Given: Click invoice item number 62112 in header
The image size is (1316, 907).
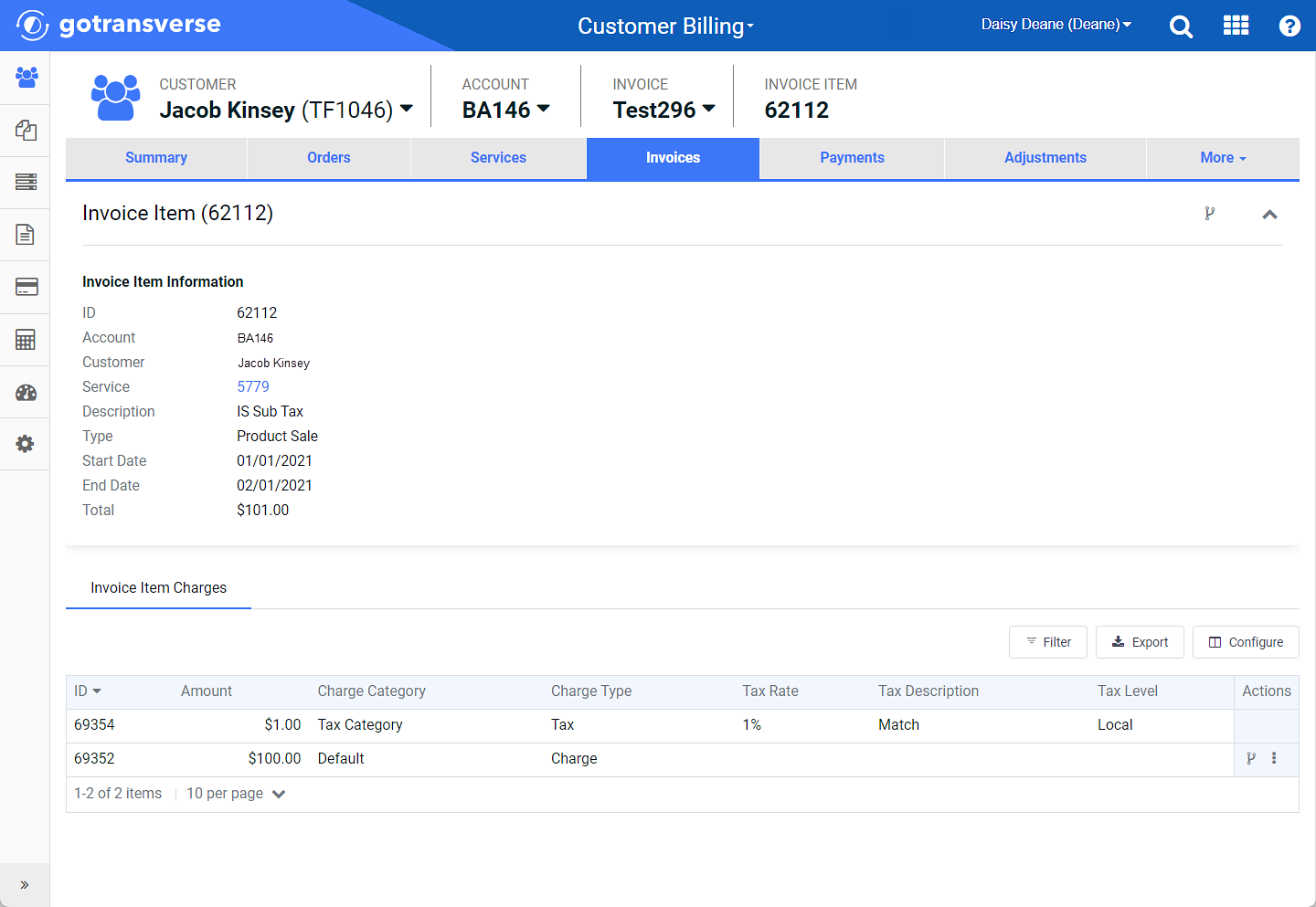Looking at the screenshot, I should [797, 111].
